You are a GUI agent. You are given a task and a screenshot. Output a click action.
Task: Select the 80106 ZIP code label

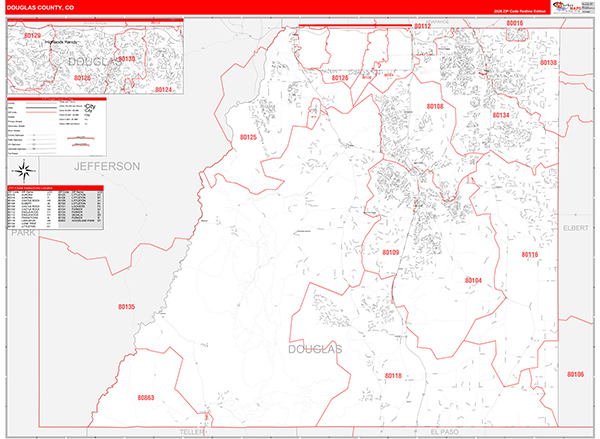point(576,374)
